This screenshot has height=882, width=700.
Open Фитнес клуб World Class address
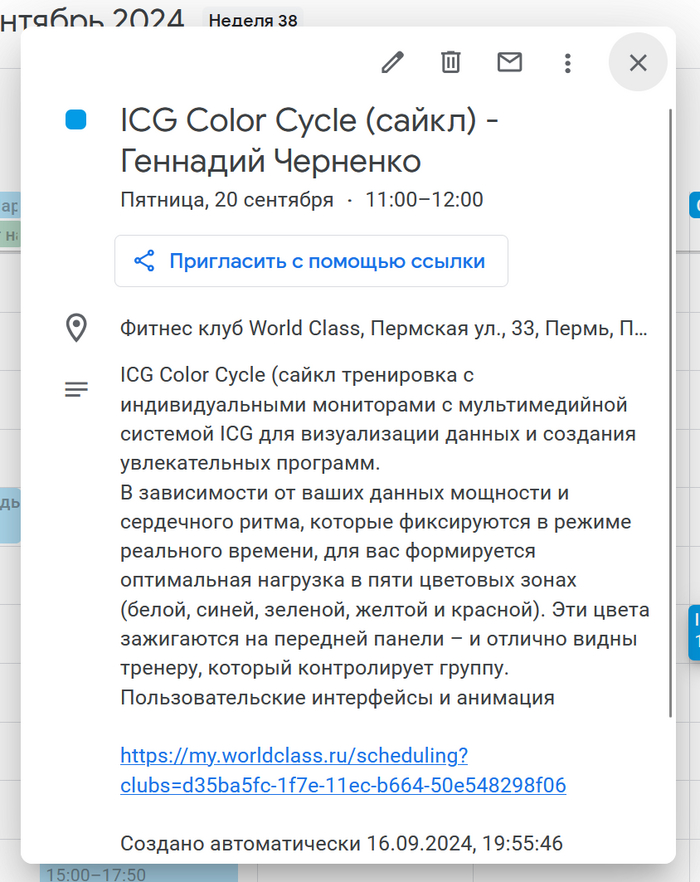[384, 328]
